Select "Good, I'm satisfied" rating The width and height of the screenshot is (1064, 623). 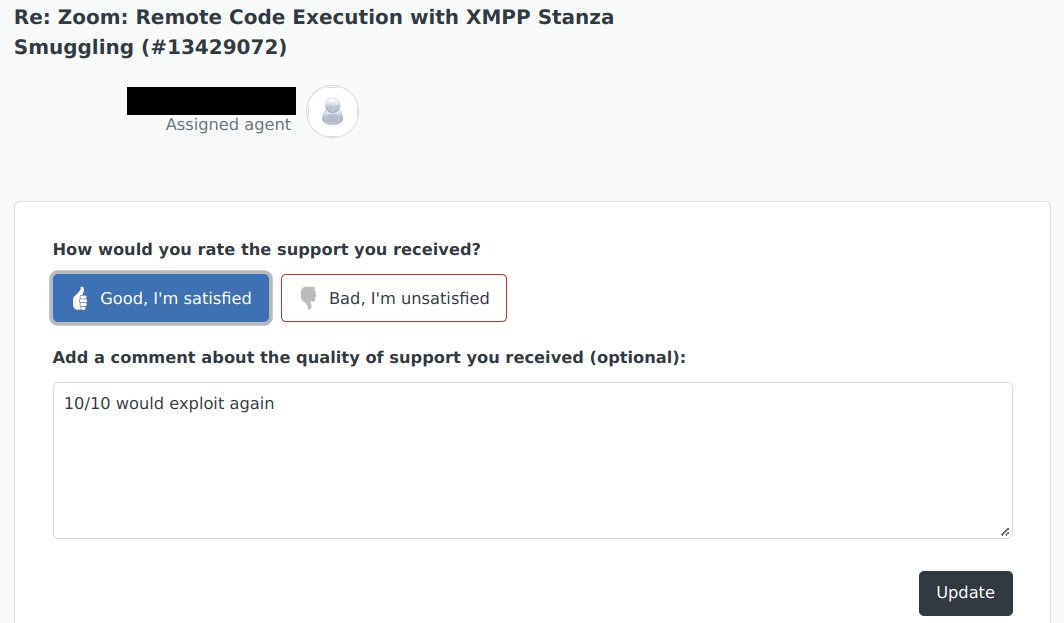point(161,298)
